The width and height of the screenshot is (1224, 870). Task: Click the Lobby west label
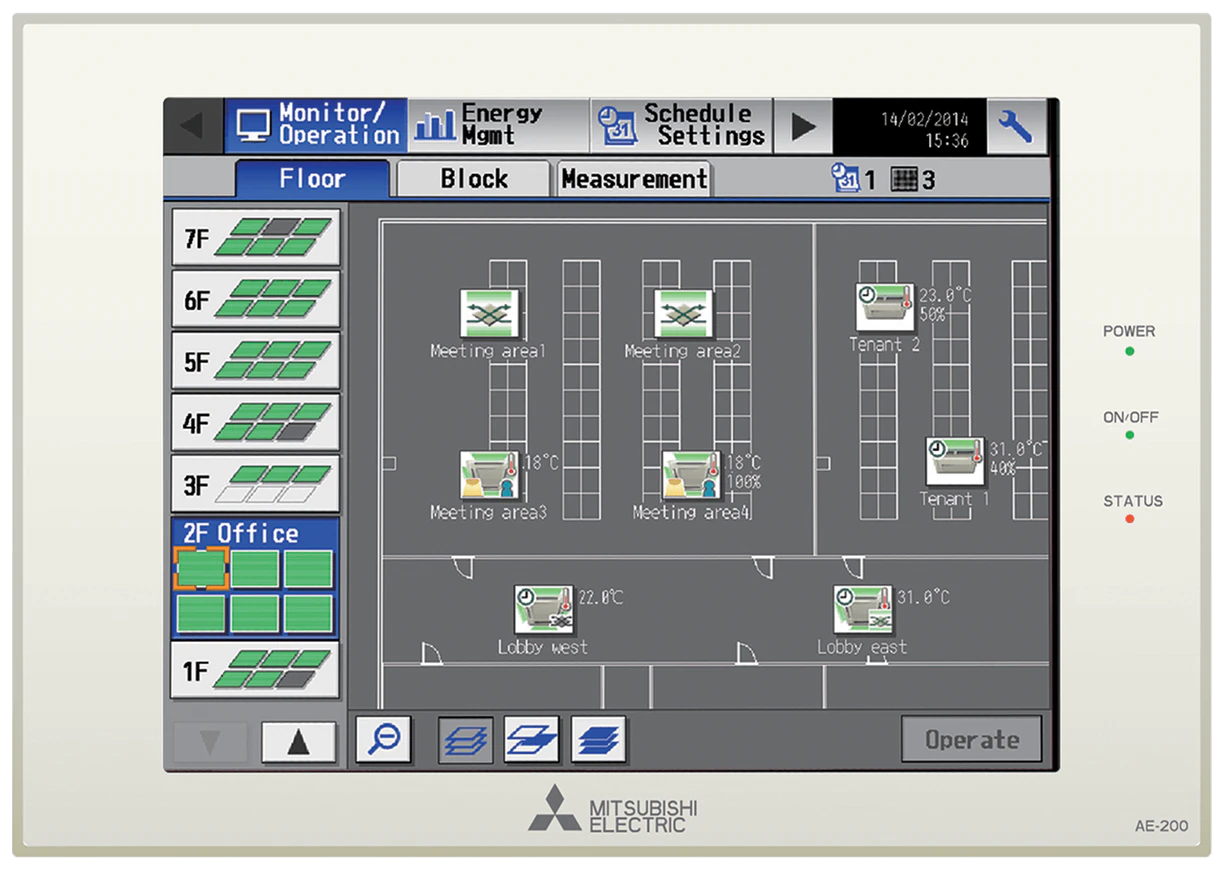click(x=543, y=647)
